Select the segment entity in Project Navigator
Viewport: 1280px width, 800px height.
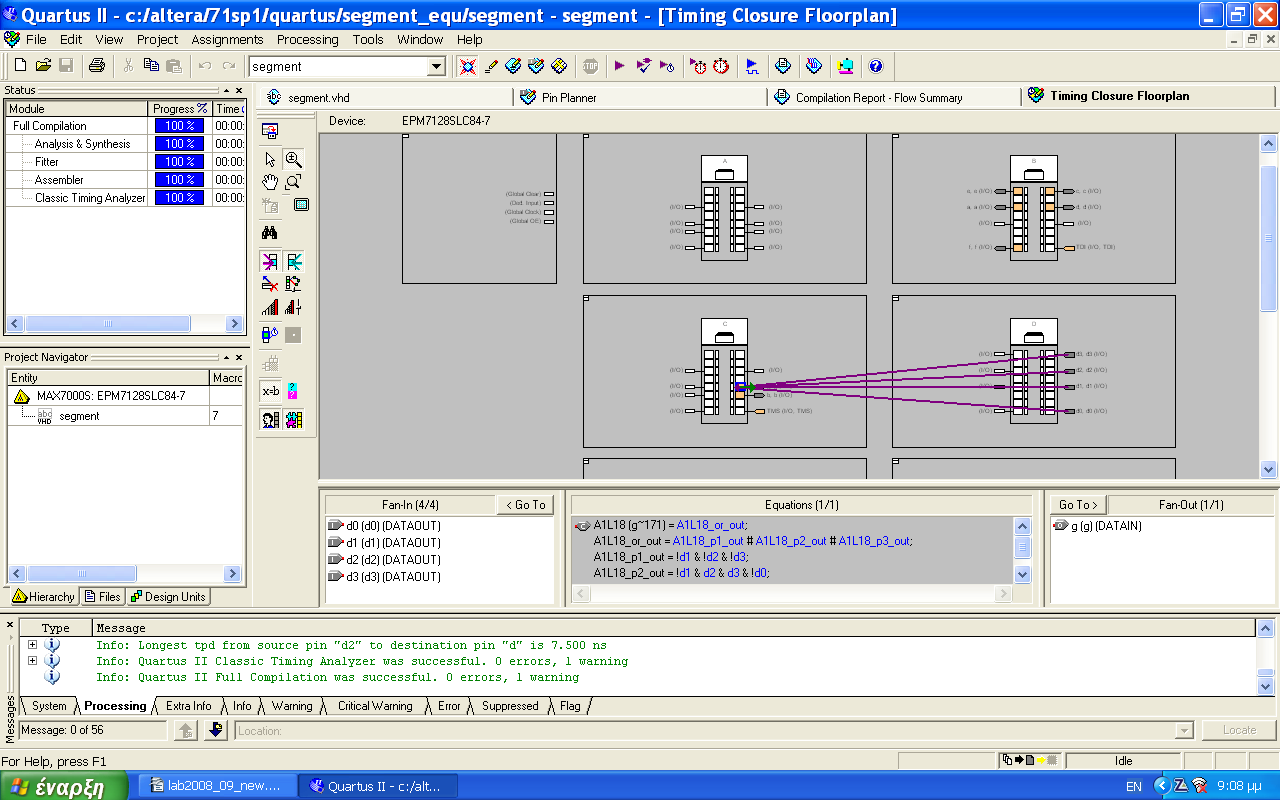tap(78, 416)
